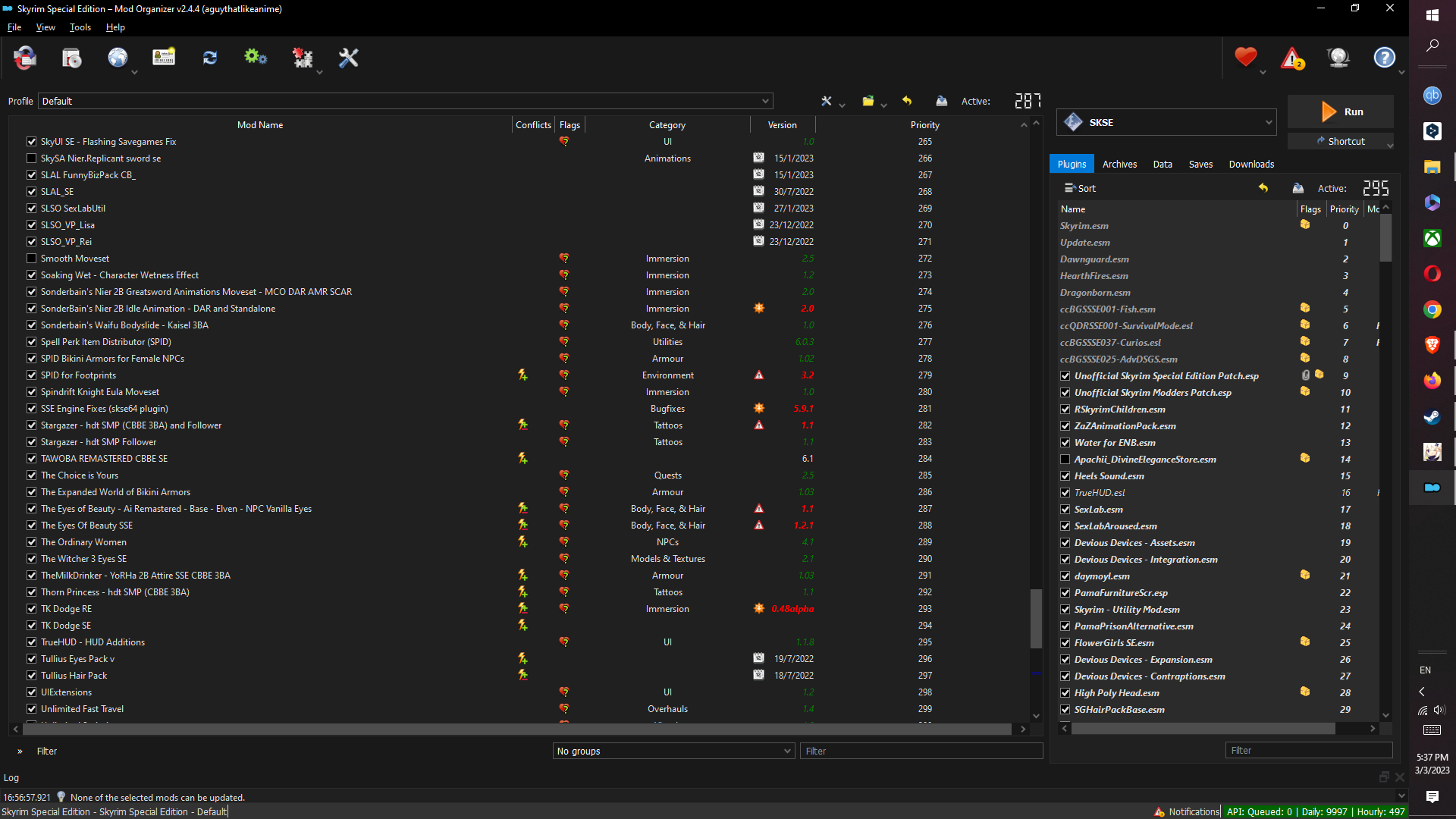Enable Apachii_DivineEleganceStore.esm plugin
Viewport: 1456px width, 819px height.
point(1065,459)
